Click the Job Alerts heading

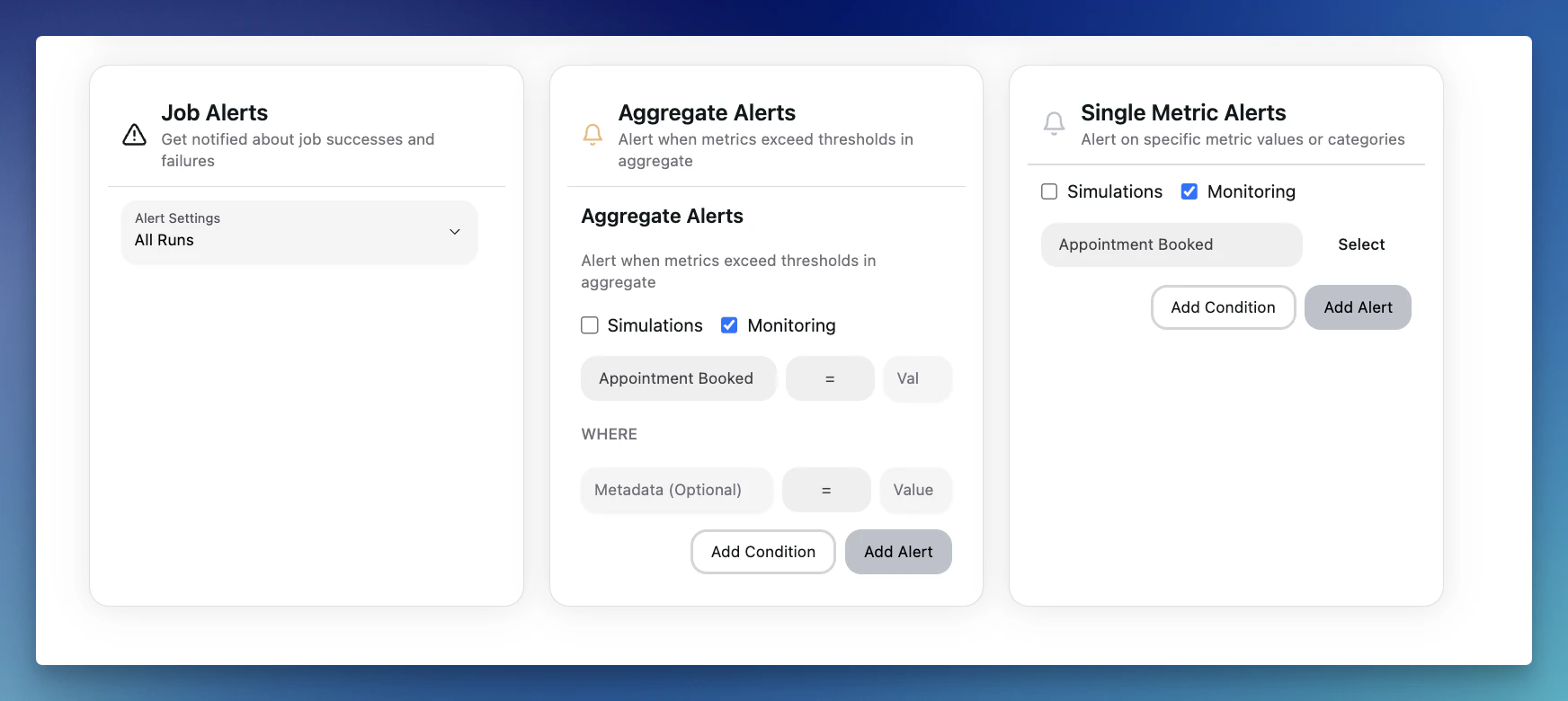coord(215,112)
